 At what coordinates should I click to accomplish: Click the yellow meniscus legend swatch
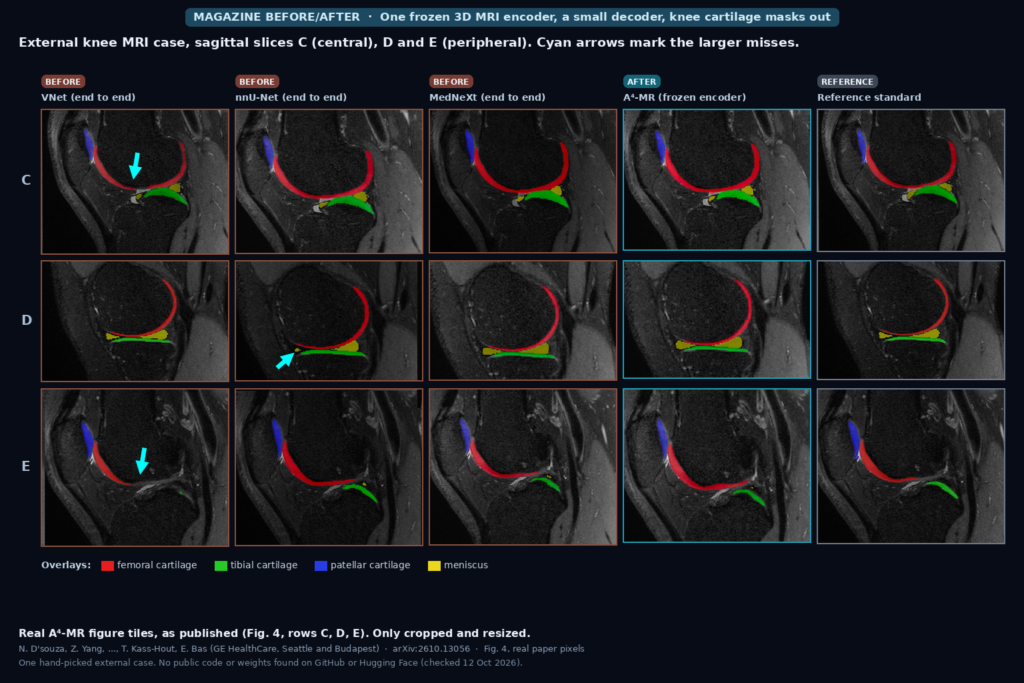pos(434,565)
